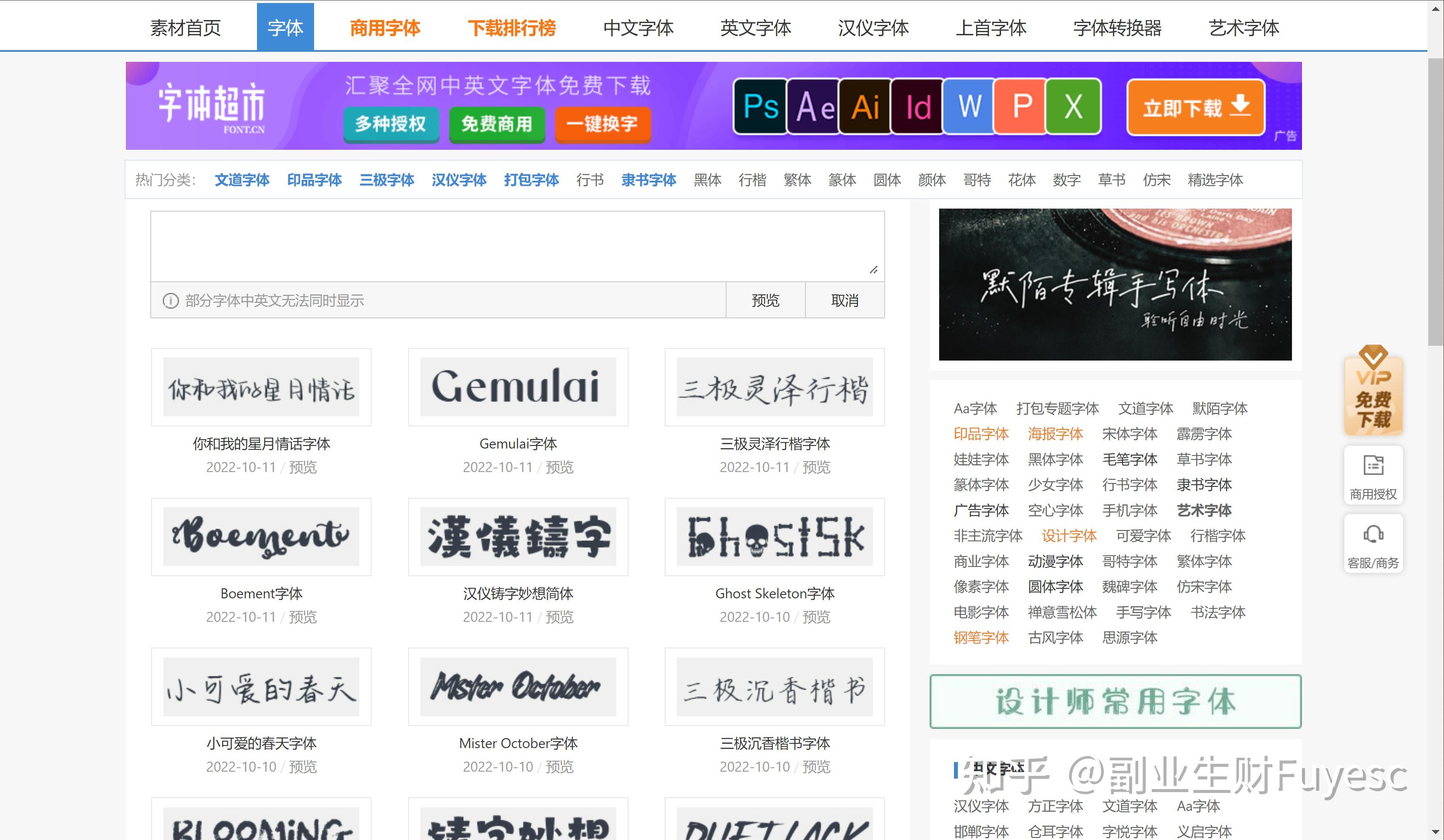Click the green X Excel icon
Viewport: 1444px width, 840px height.
(x=1073, y=107)
